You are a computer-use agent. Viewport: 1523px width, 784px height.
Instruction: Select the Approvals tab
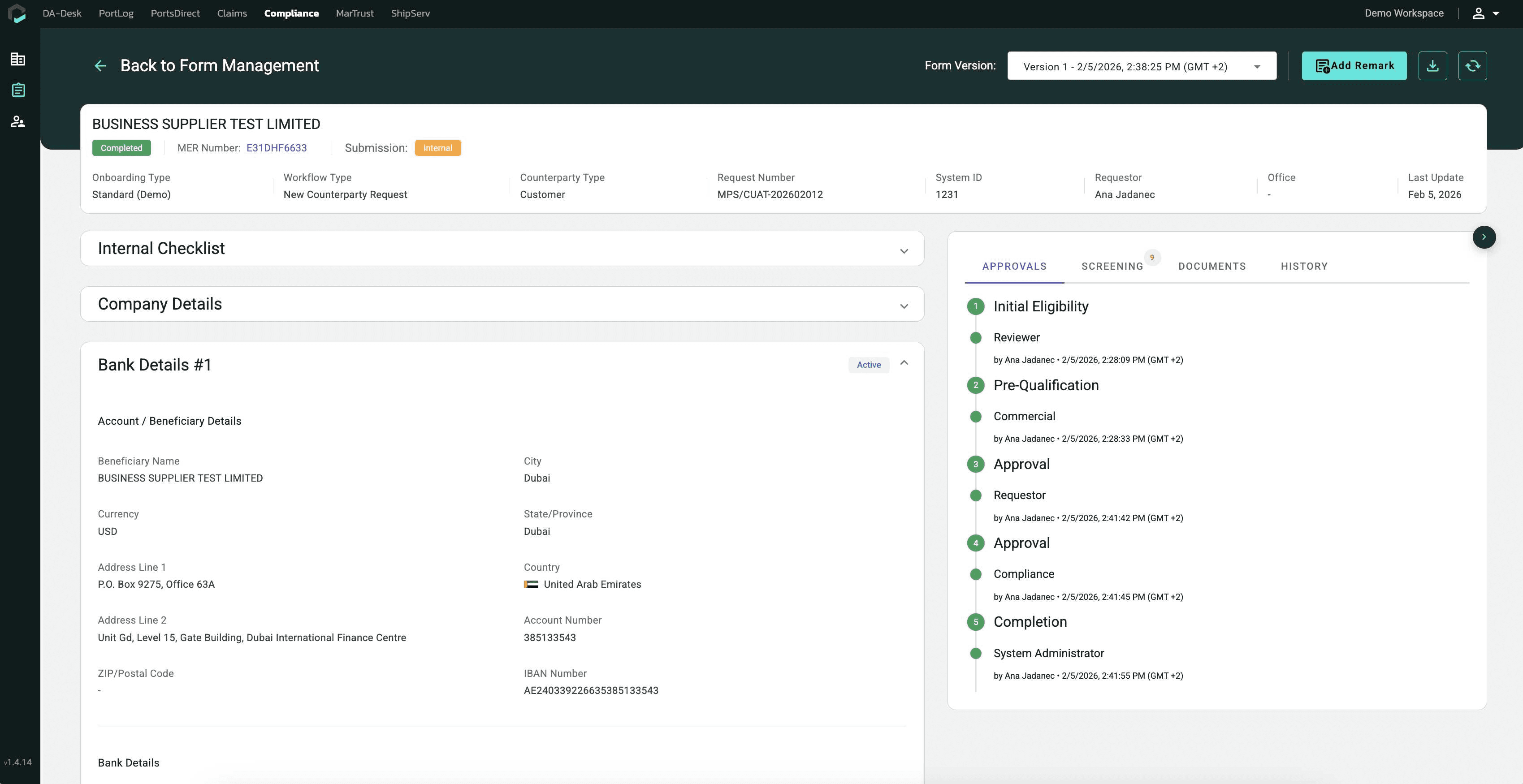coord(1014,267)
